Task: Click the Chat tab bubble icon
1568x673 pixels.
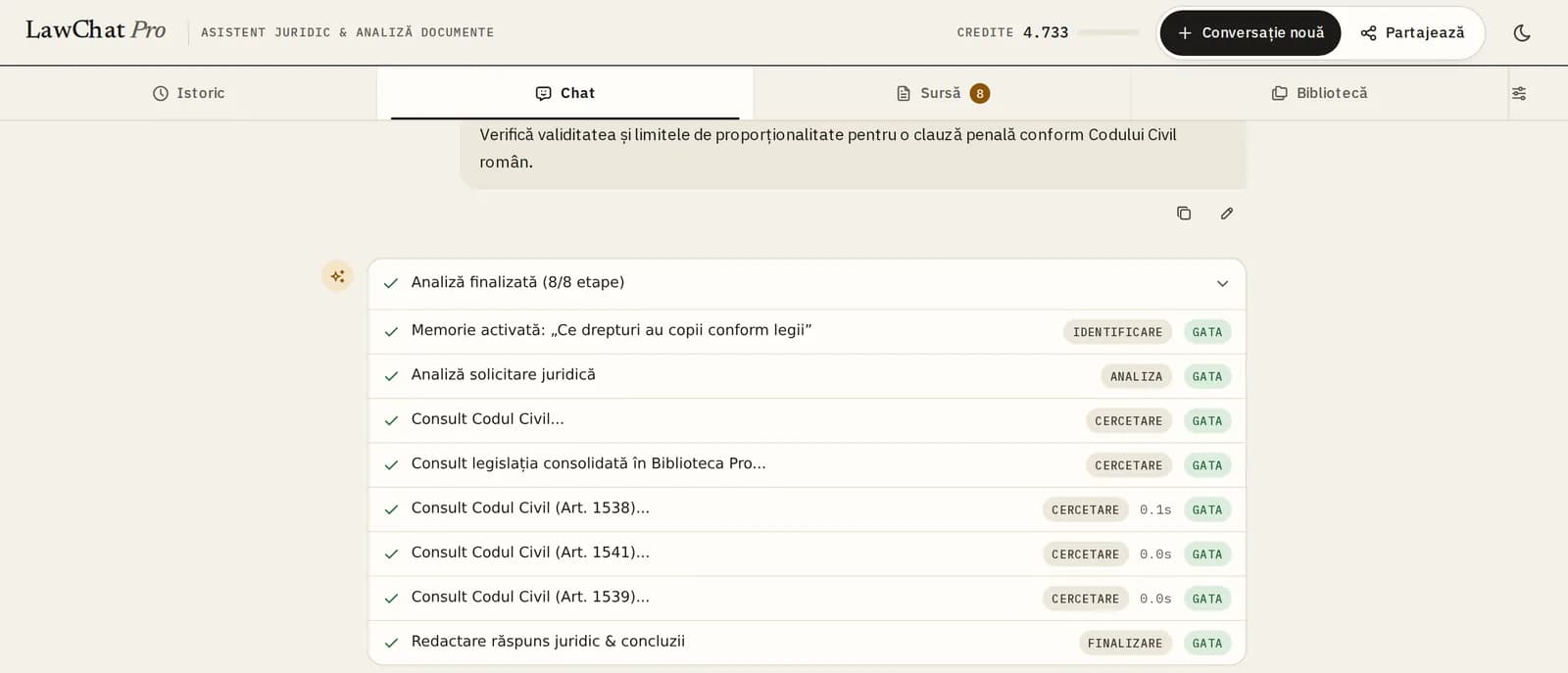Action: (x=543, y=93)
